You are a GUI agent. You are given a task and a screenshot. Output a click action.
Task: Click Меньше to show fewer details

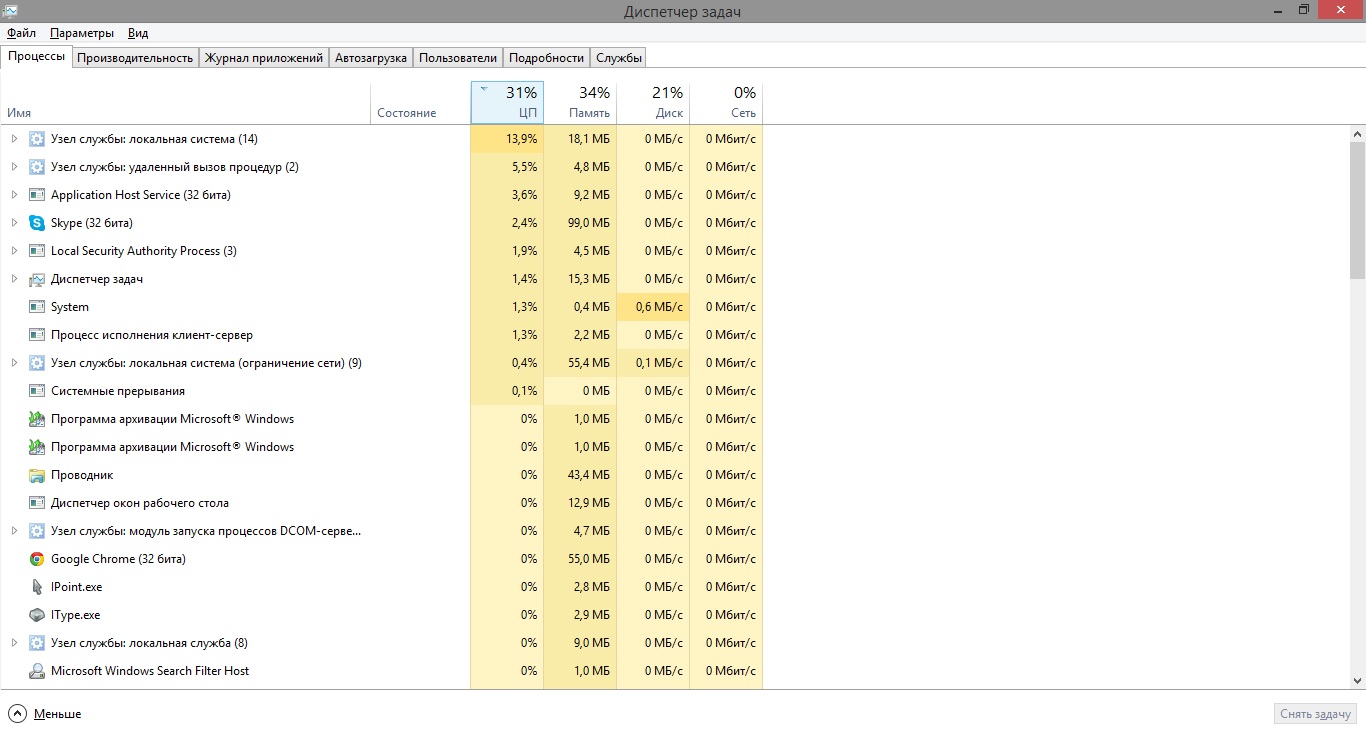click(45, 714)
